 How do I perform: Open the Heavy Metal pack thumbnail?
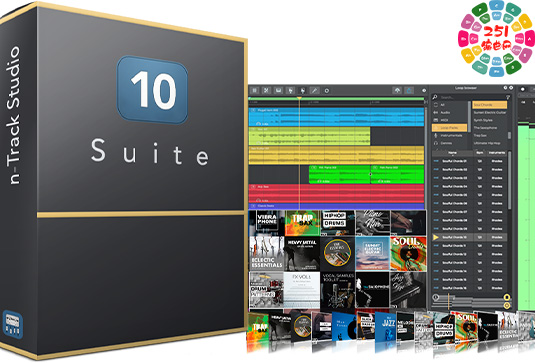tap(302, 254)
